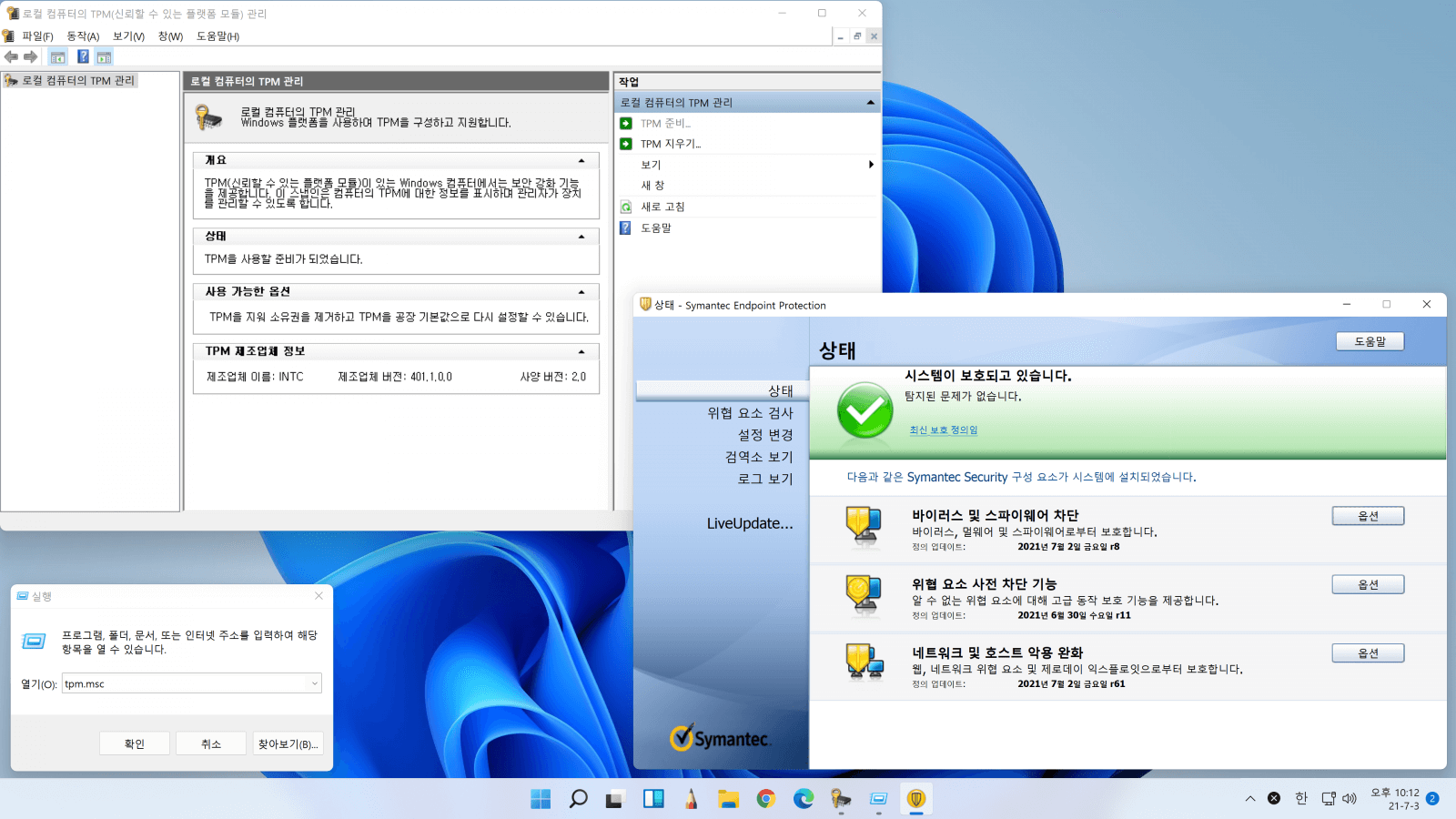Click 확인 in the Run dialog
This screenshot has width=1456, height=819.
pos(135,743)
